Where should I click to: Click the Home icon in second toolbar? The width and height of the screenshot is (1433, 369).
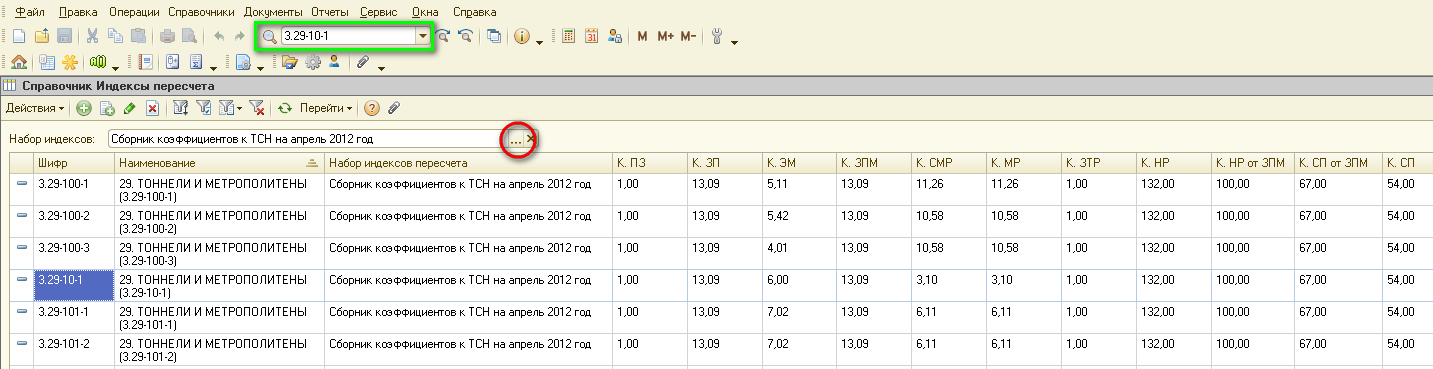click(x=19, y=62)
